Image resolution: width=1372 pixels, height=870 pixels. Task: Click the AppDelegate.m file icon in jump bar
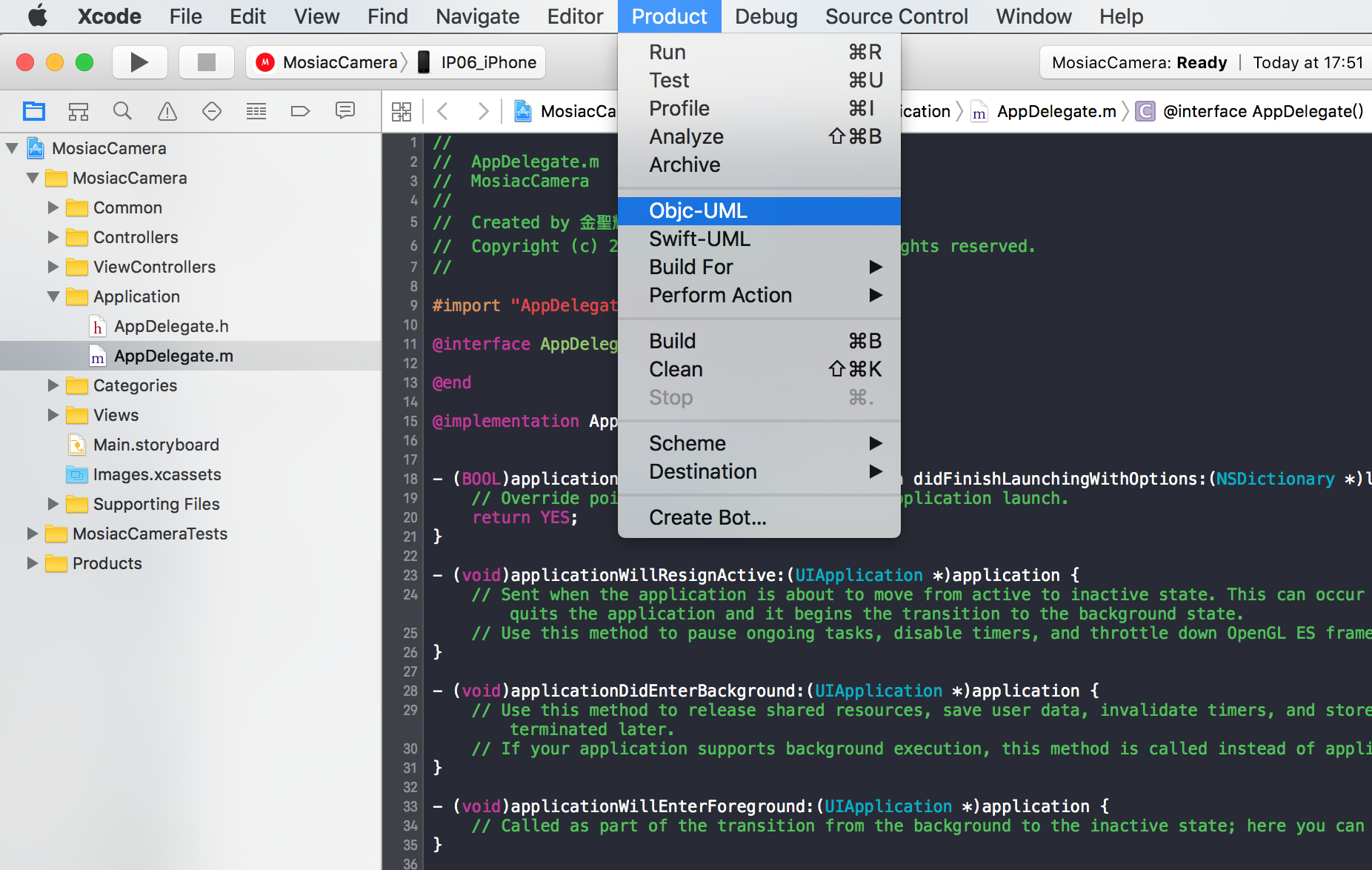pos(979,112)
